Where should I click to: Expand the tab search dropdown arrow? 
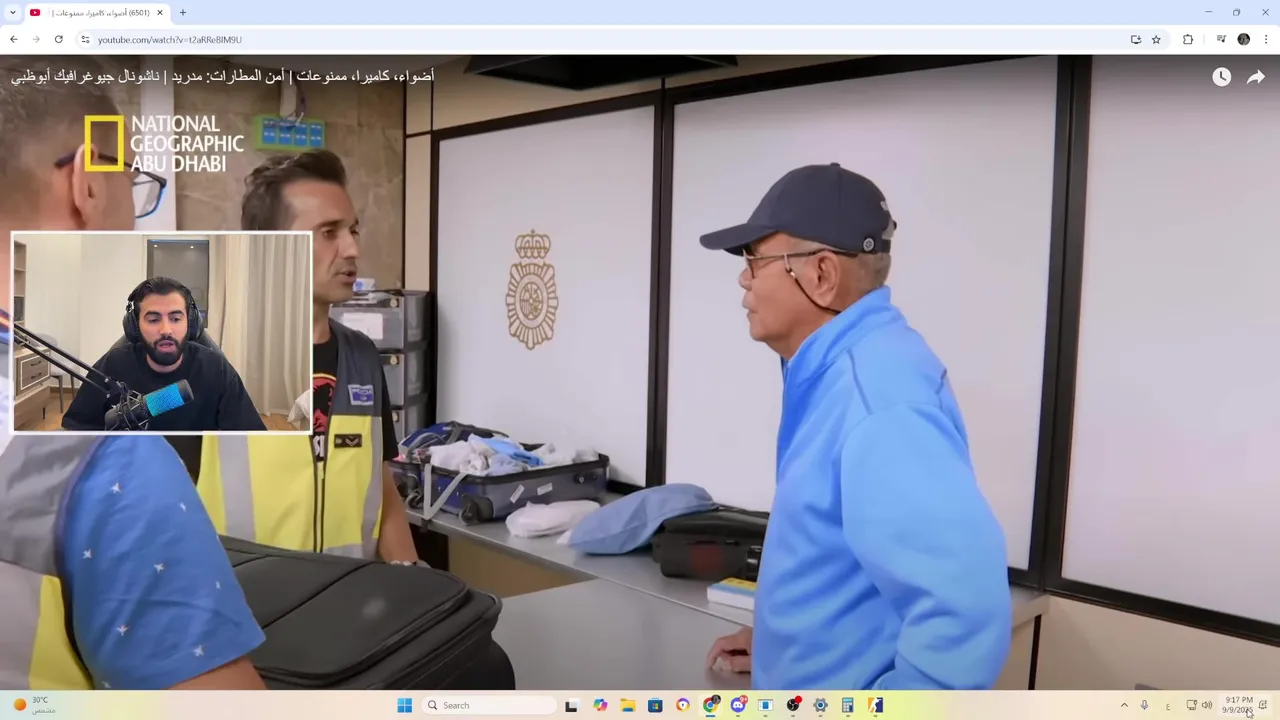13,12
